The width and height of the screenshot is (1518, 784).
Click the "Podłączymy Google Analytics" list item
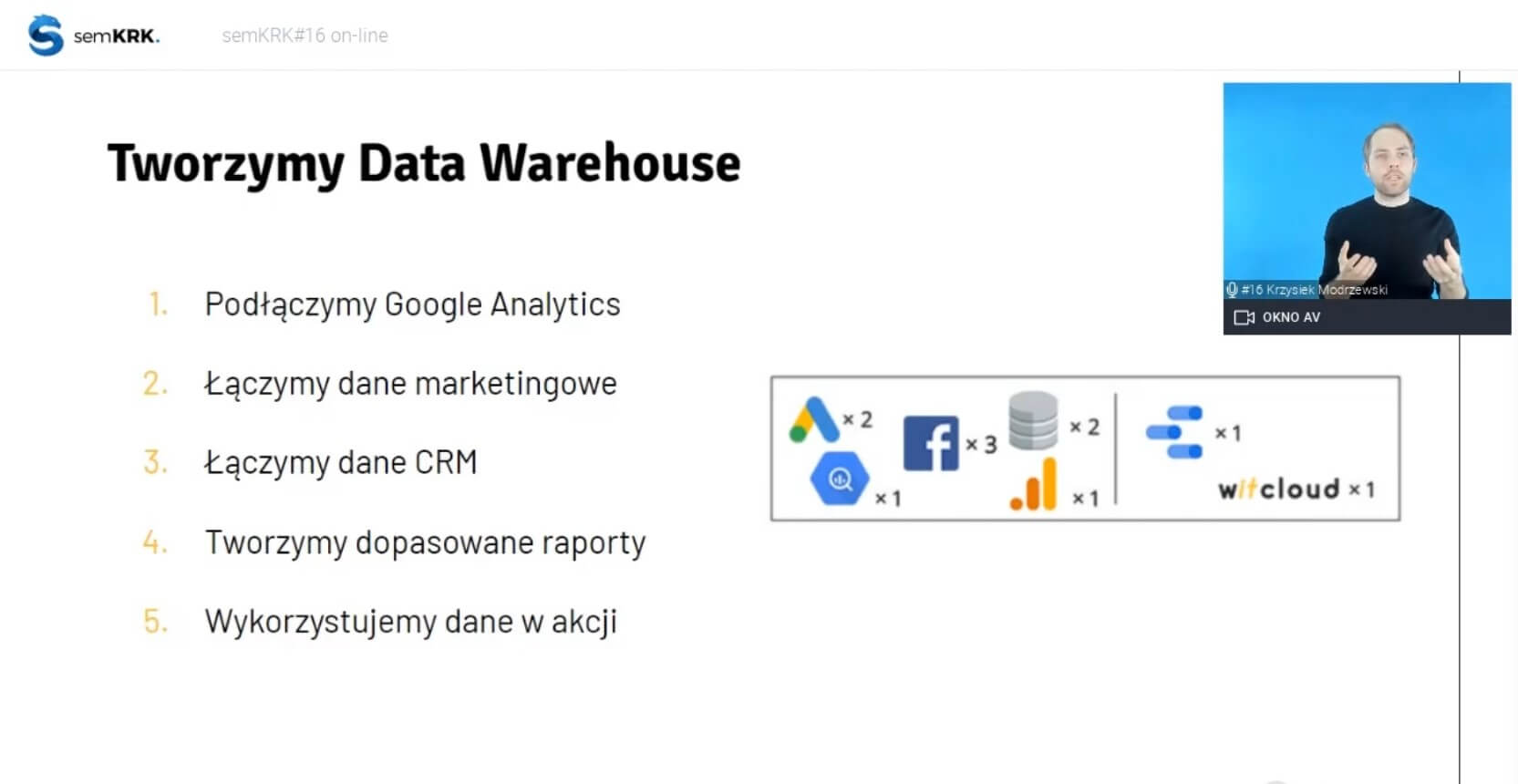tap(412, 304)
